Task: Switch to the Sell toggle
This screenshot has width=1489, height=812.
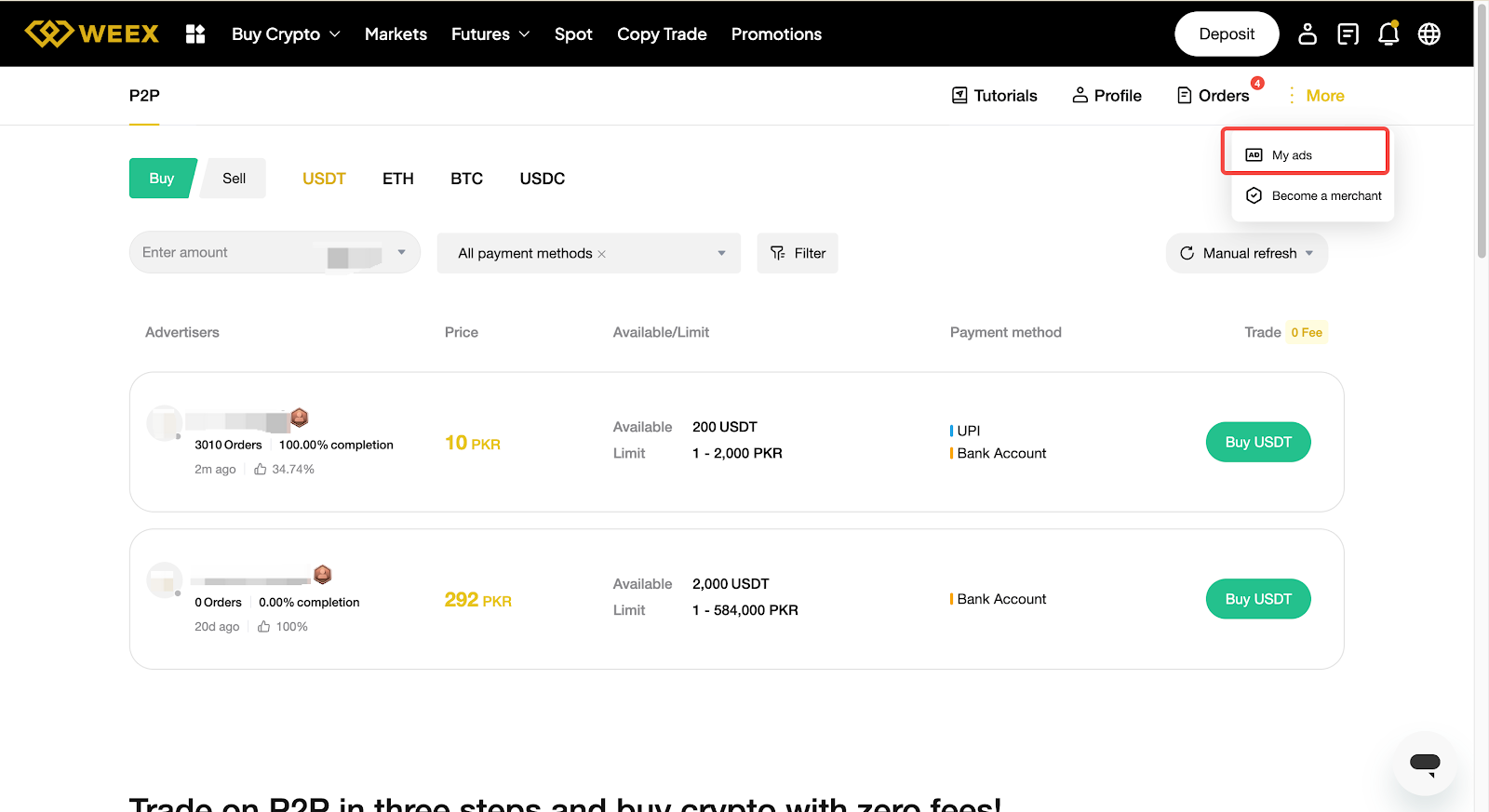Action: point(235,179)
